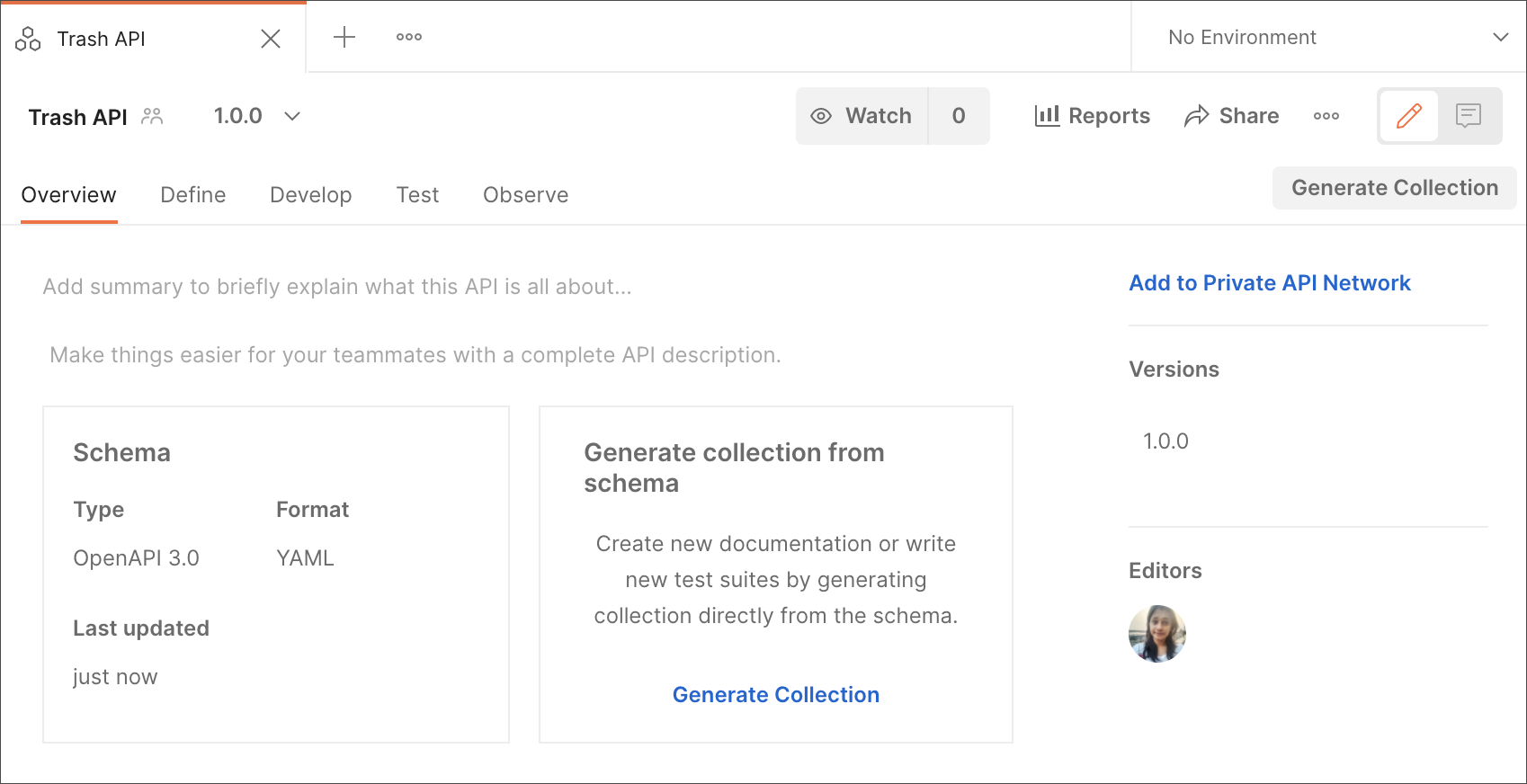This screenshot has width=1527, height=784.
Task: Open tab options ellipsis next to plus
Action: coord(409,37)
